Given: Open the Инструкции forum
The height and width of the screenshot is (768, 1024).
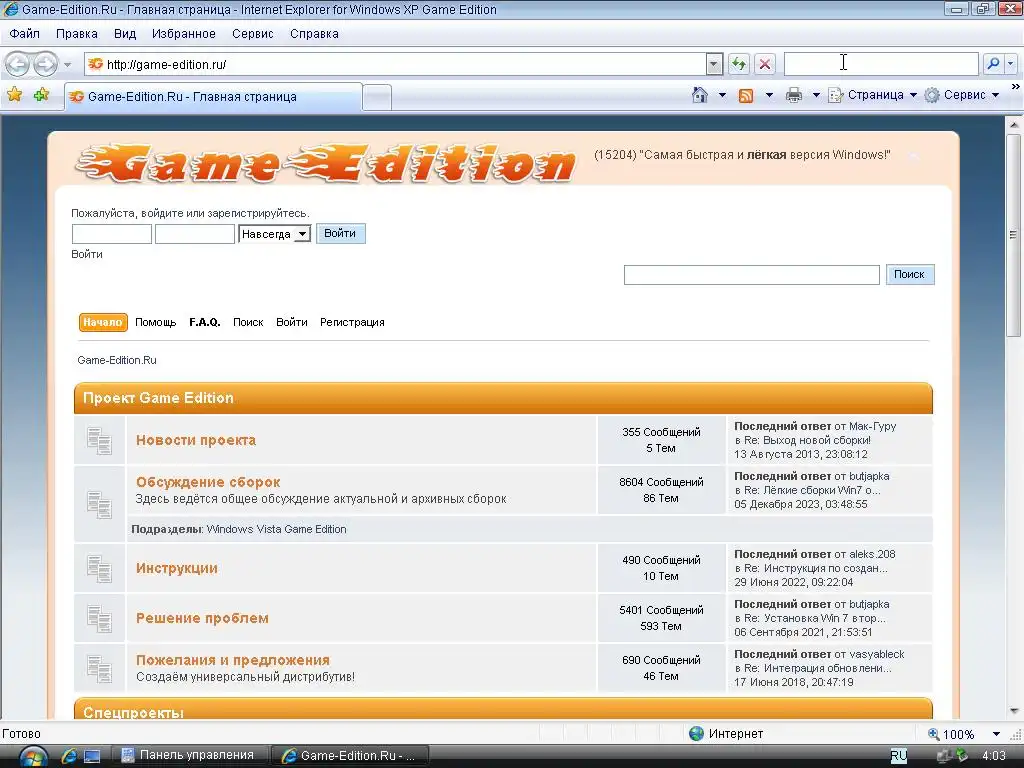Looking at the screenshot, I should (177, 568).
